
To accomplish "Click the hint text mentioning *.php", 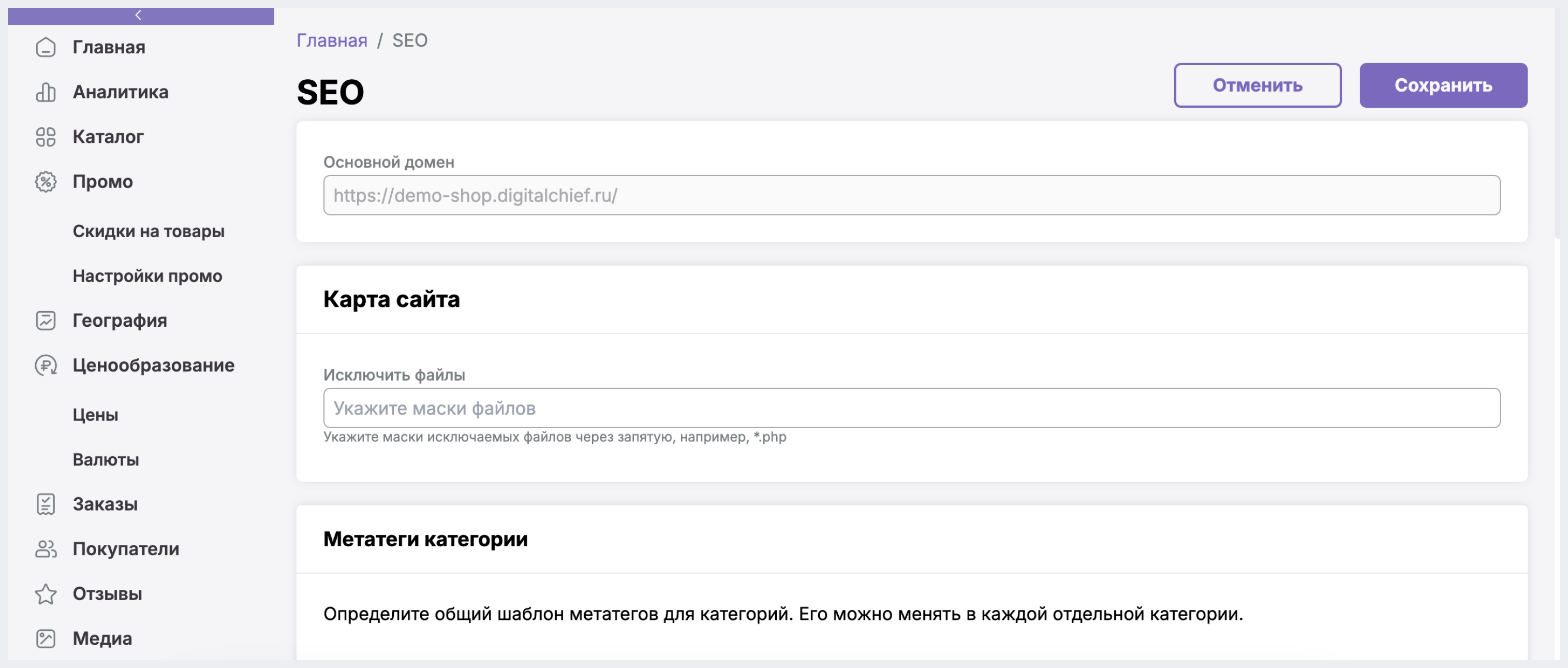I will (555, 437).
